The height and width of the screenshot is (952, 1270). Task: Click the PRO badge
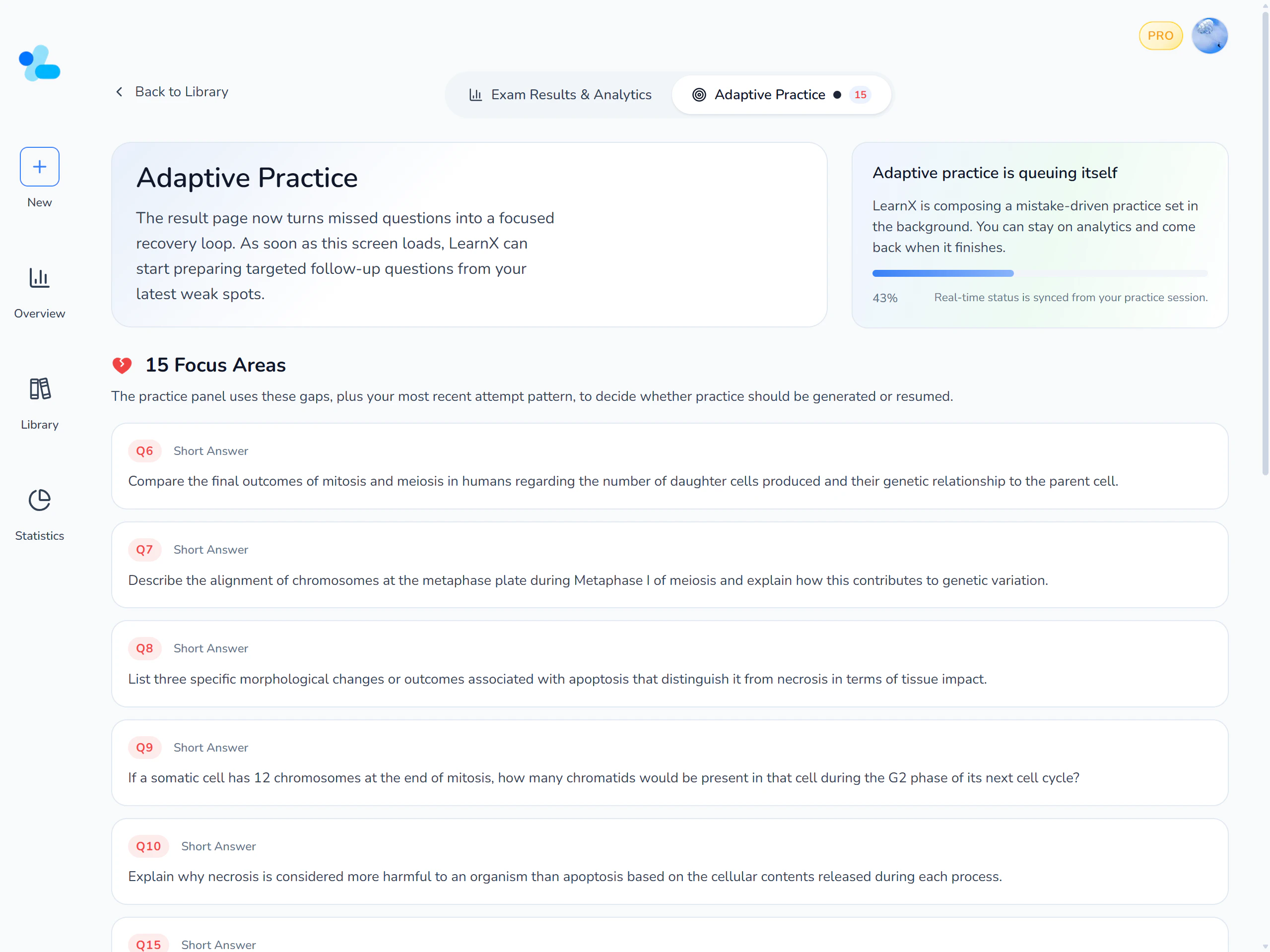1160,36
